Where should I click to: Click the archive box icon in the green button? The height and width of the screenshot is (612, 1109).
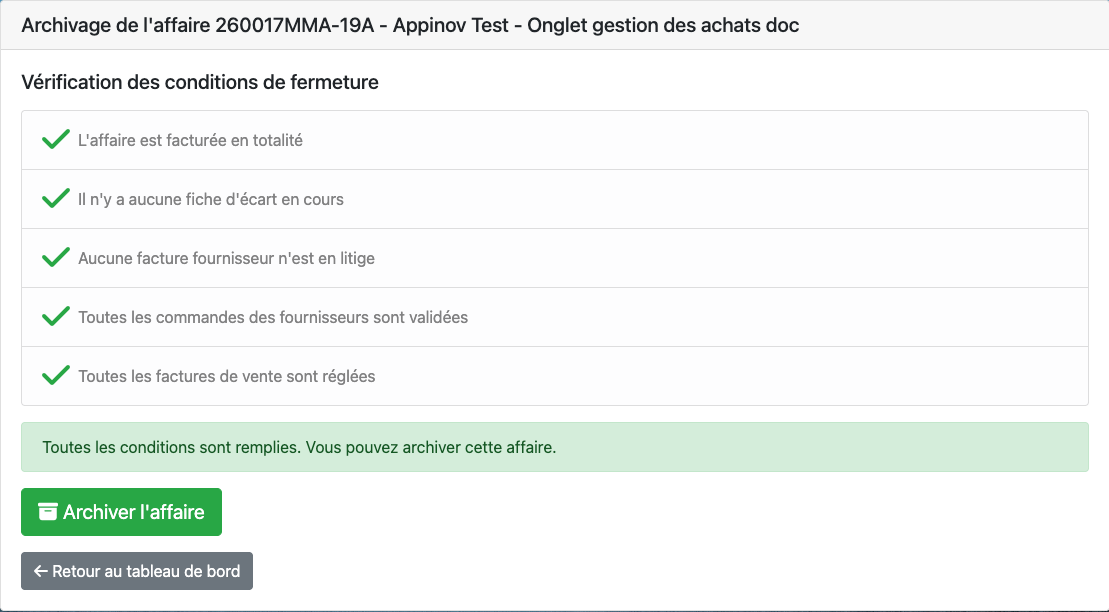(47, 512)
